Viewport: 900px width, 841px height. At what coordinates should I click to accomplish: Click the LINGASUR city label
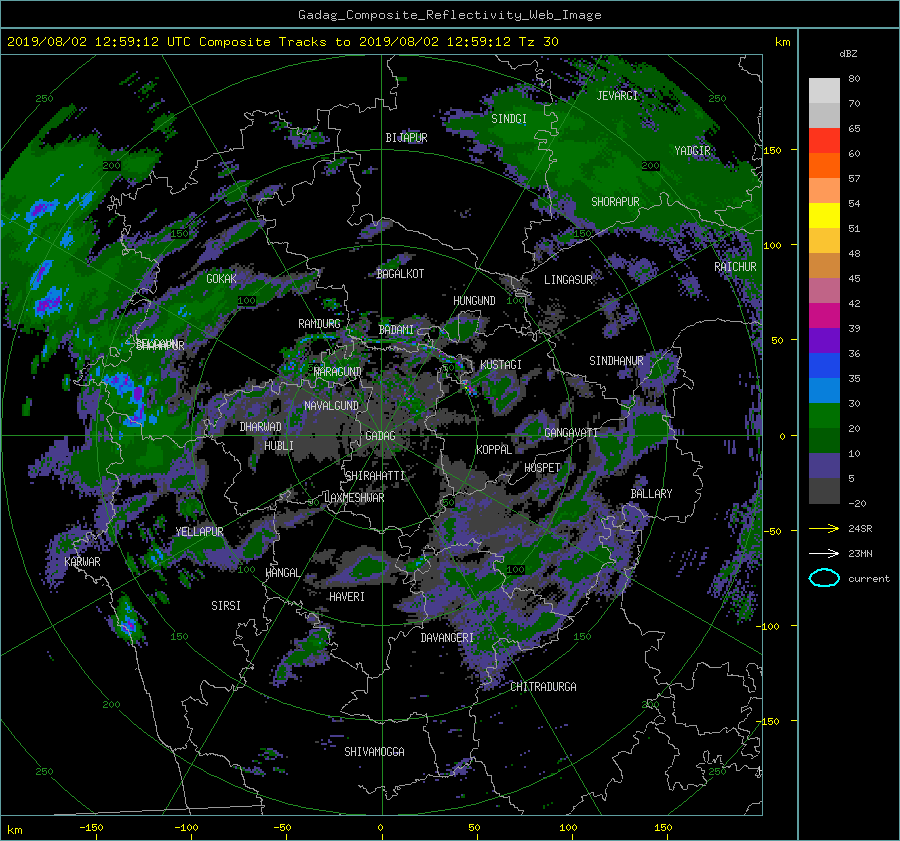coord(568,280)
